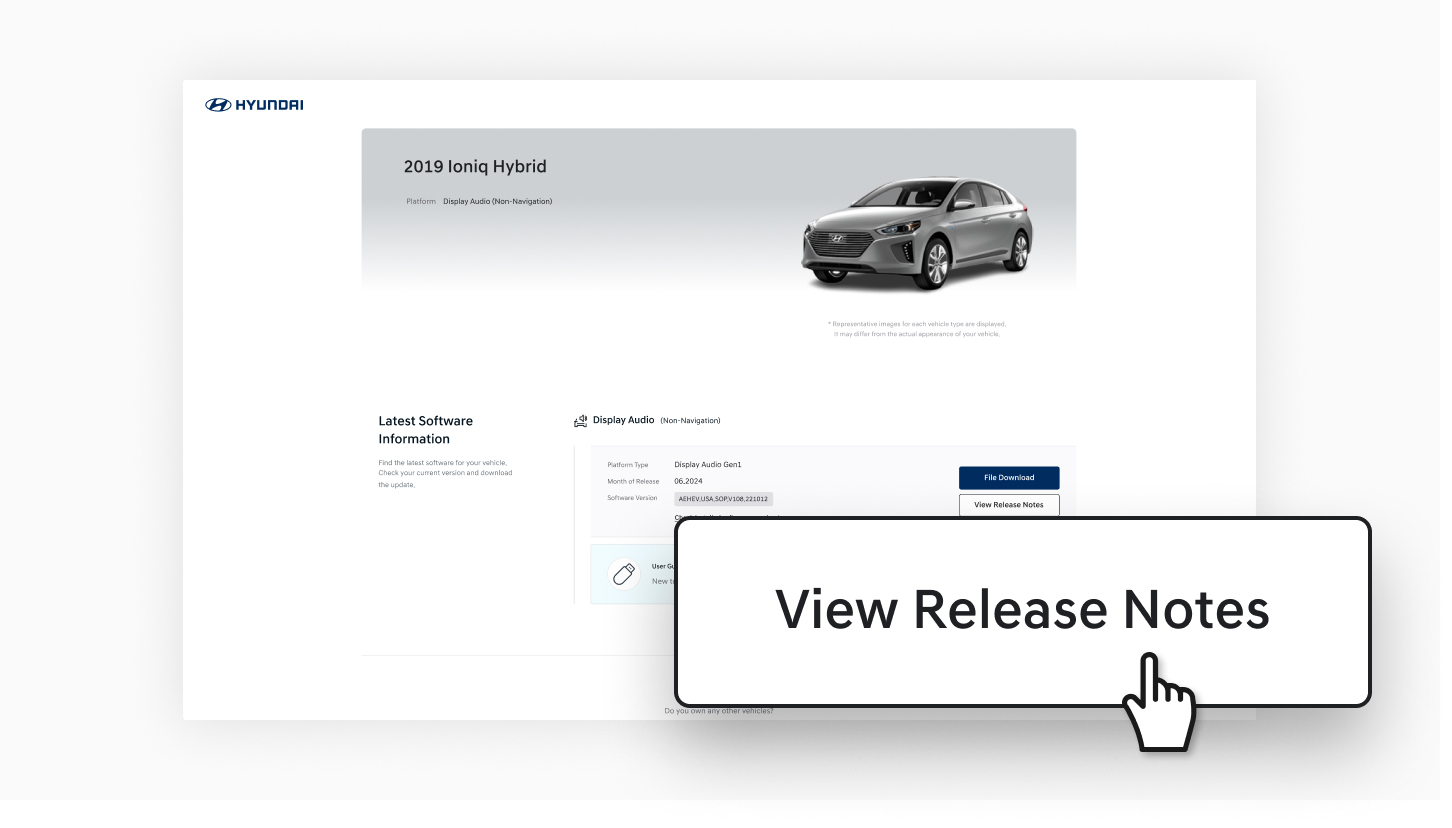Click the Latest Software Information heading

426,430
